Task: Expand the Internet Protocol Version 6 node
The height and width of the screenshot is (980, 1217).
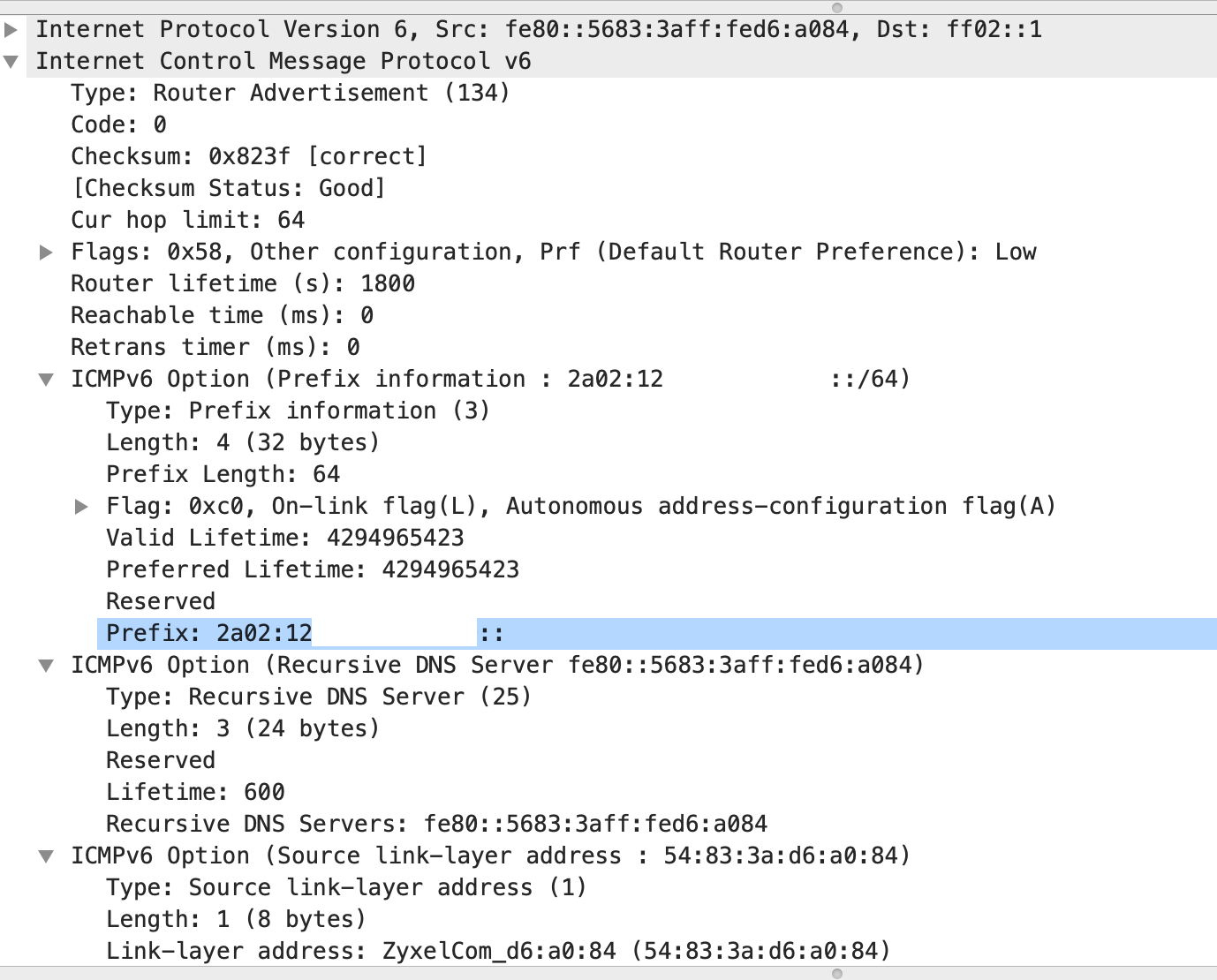Action: click(x=11, y=29)
